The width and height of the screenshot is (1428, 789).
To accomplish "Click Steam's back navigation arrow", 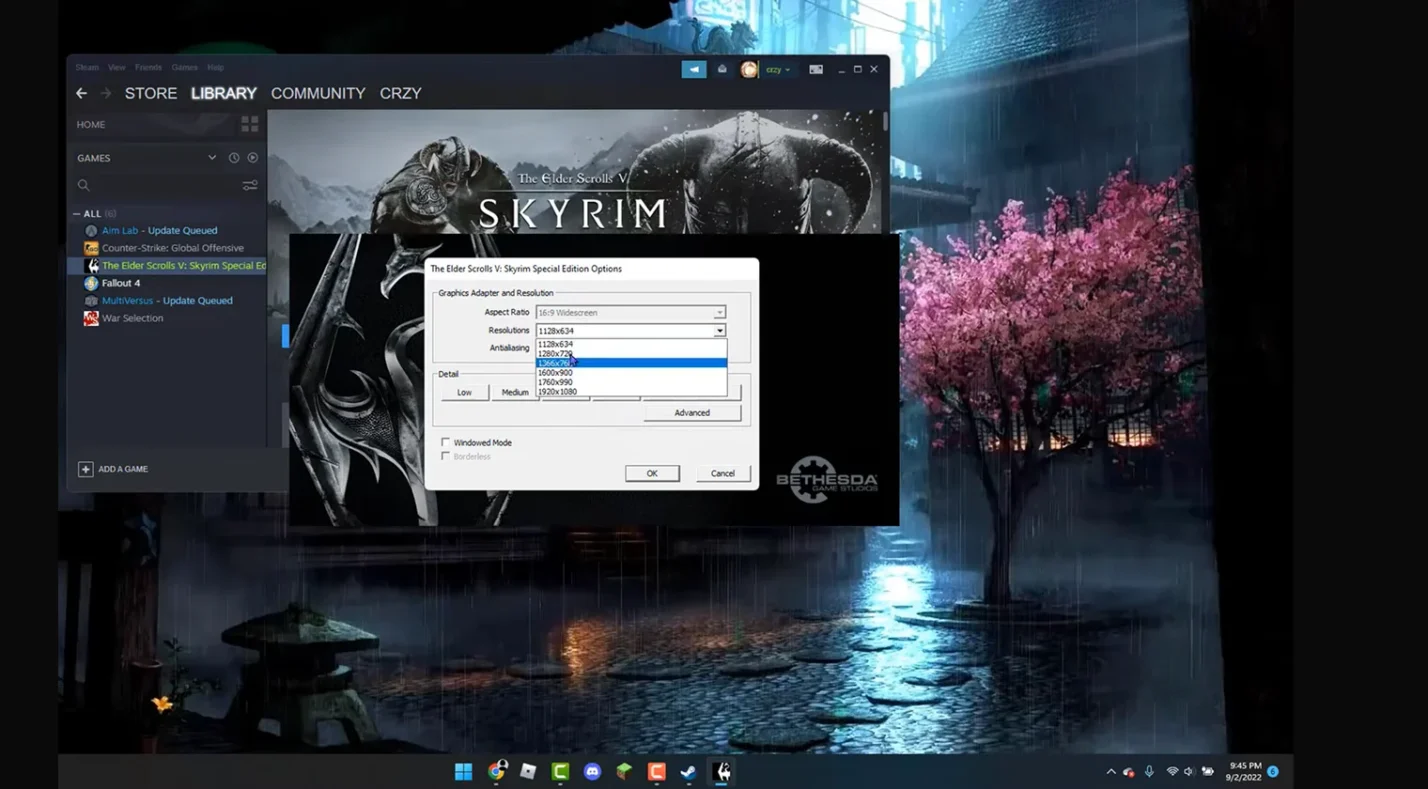I will coord(82,93).
